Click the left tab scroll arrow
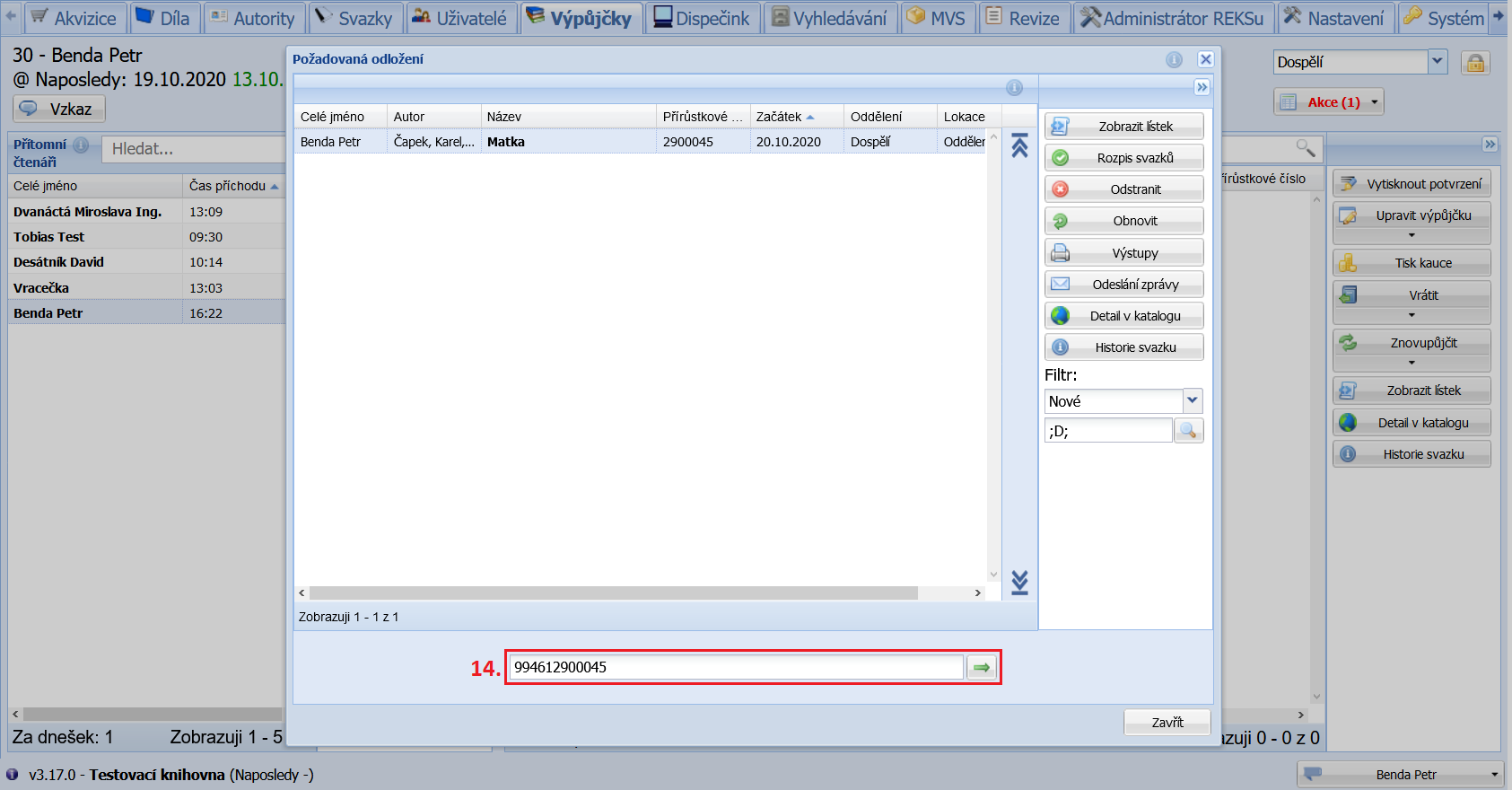Image resolution: width=1512 pixels, height=790 pixels. [x=11, y=16]
